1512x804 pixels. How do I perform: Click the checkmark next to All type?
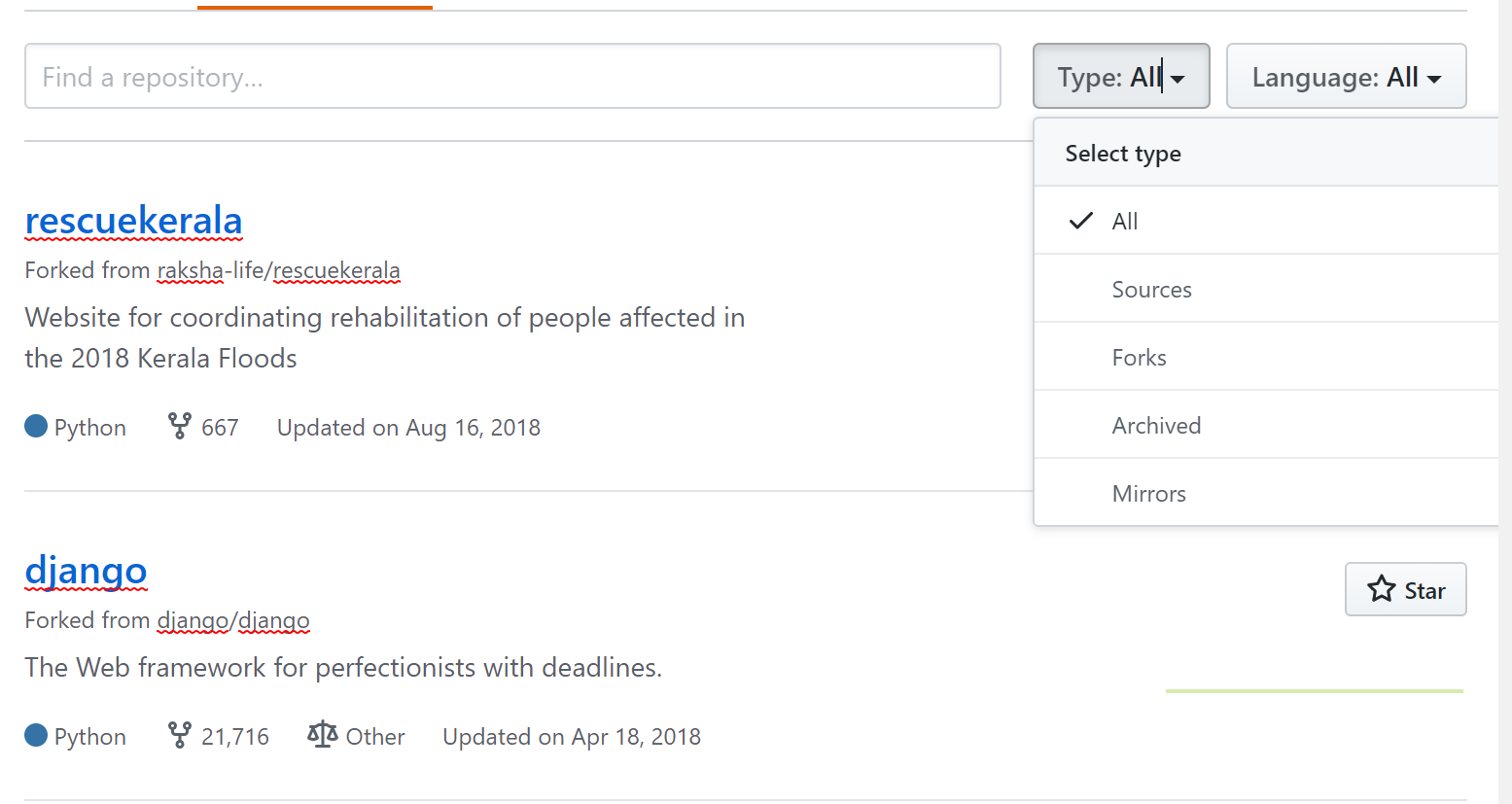[x=1081, y=221]
